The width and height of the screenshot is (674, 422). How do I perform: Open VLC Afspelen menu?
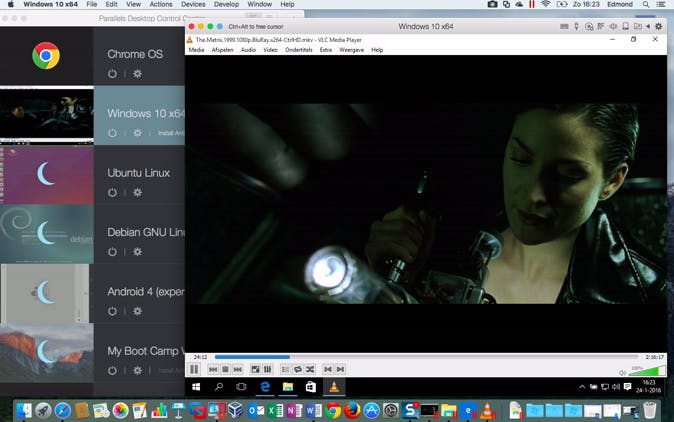click(222, 50)
